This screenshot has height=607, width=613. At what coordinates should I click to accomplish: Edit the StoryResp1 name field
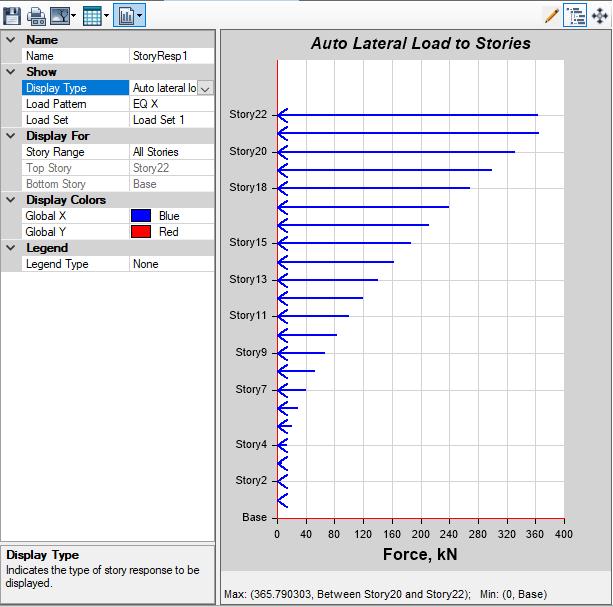click(171, 56)
